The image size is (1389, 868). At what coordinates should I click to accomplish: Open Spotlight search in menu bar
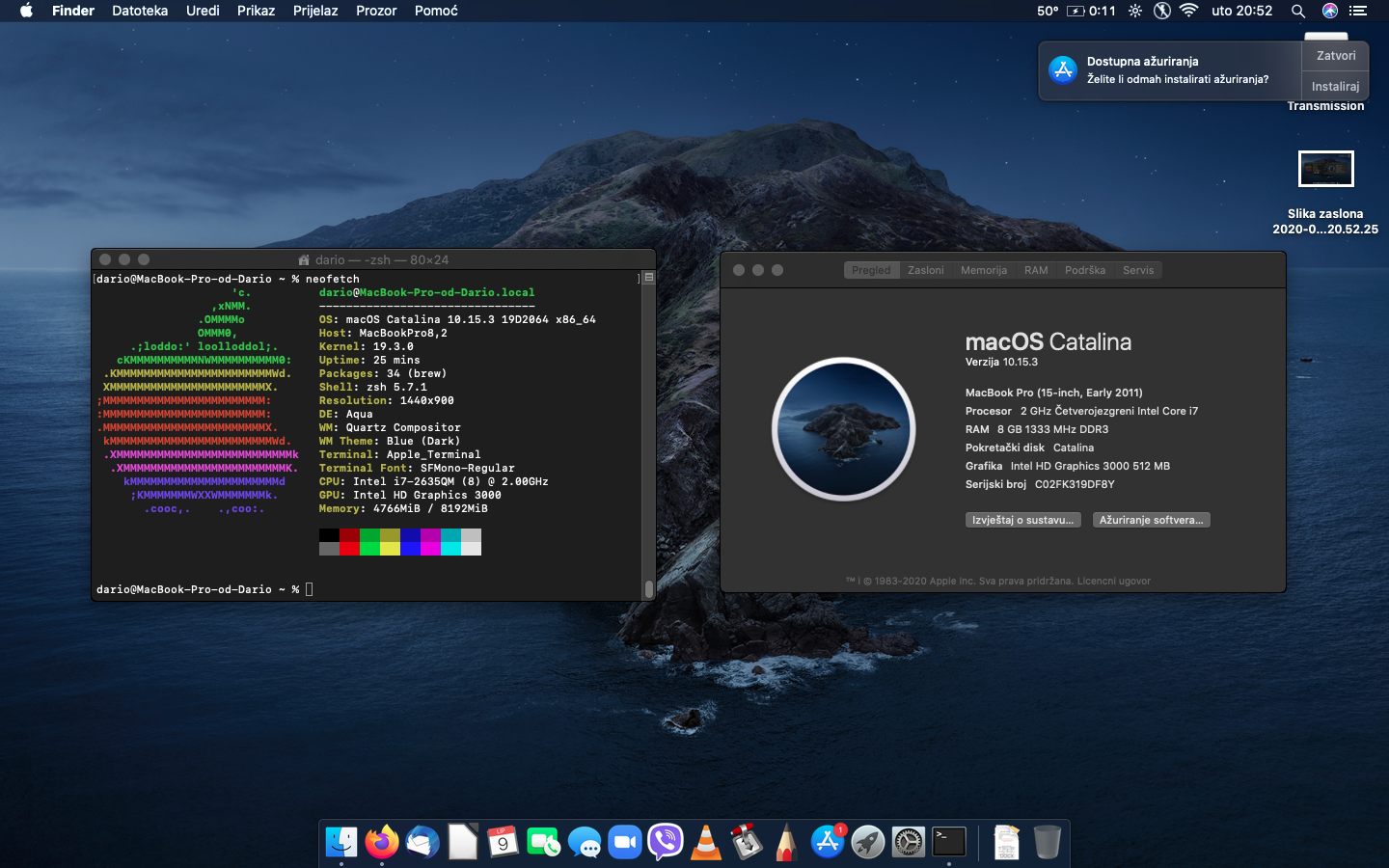coord(1298,11)
